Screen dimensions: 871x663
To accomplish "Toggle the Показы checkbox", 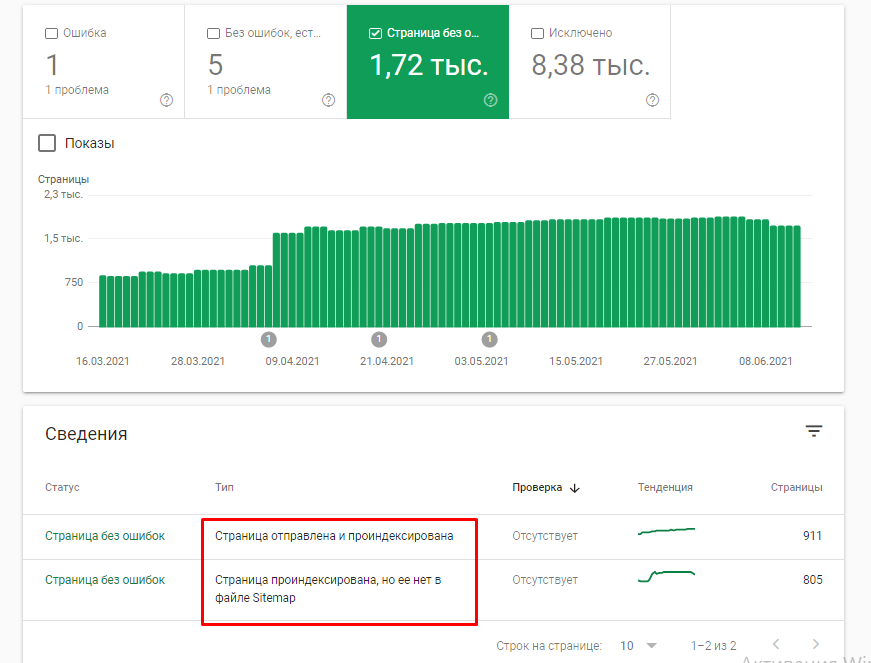I will [47, 143].
